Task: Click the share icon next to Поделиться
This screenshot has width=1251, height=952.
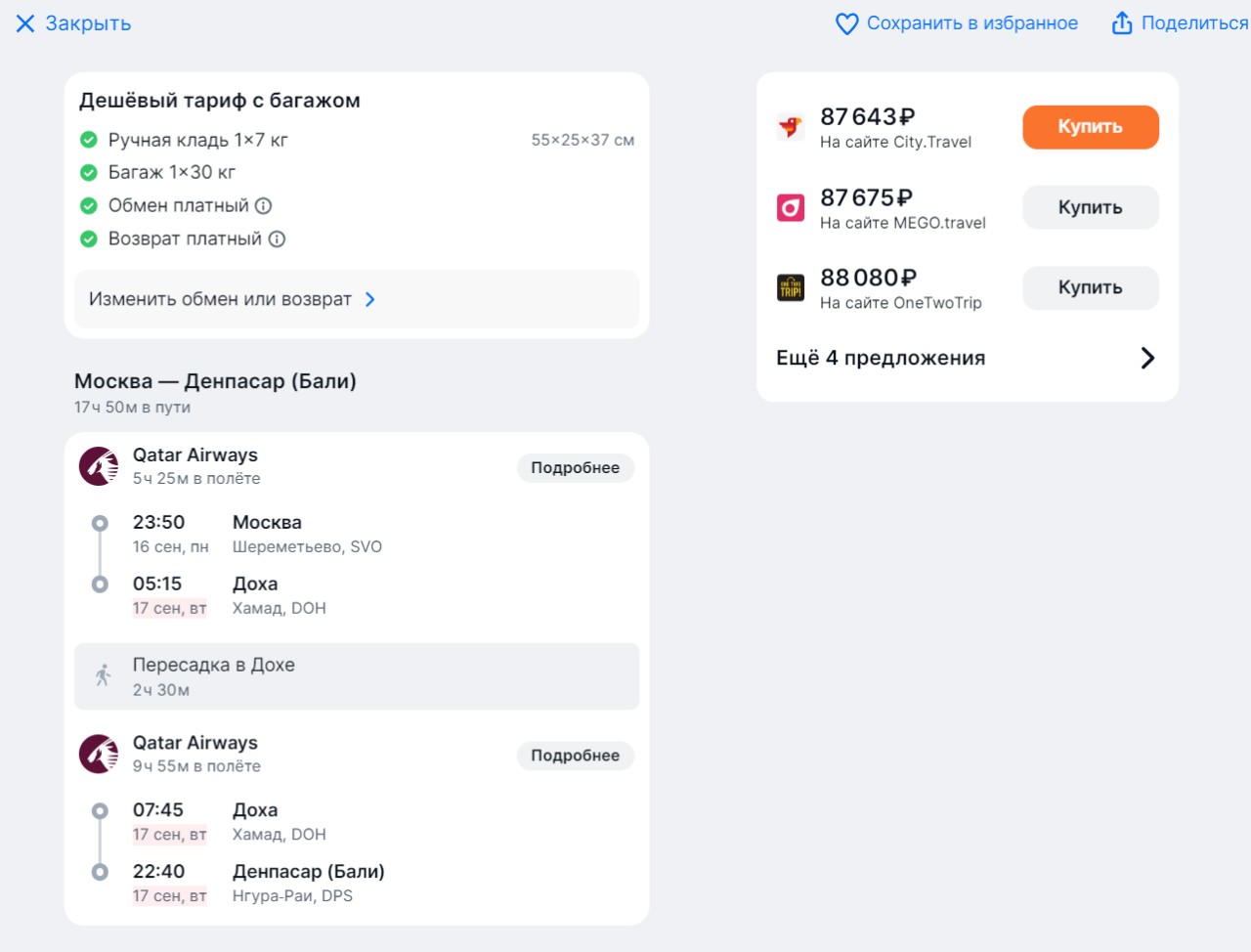Action: 1122,22
